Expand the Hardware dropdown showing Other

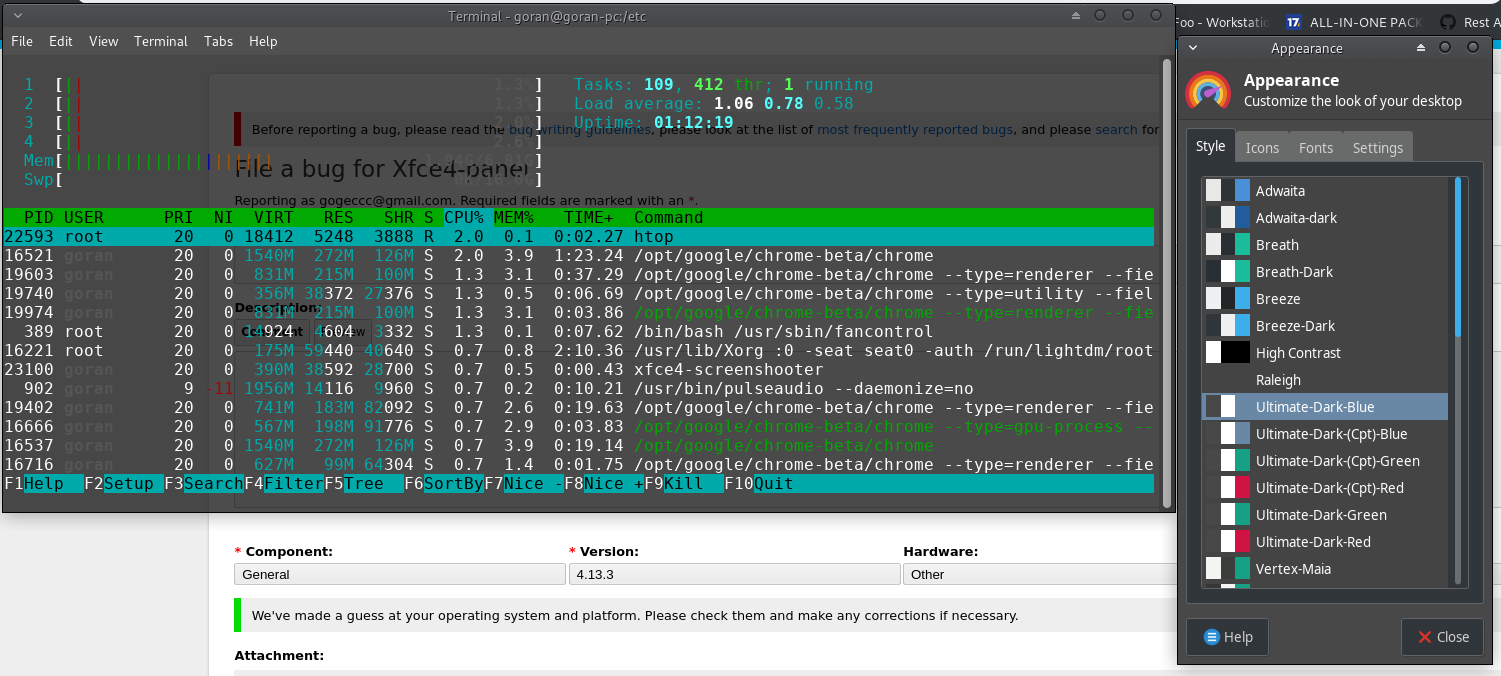(x=1040, y=575)
